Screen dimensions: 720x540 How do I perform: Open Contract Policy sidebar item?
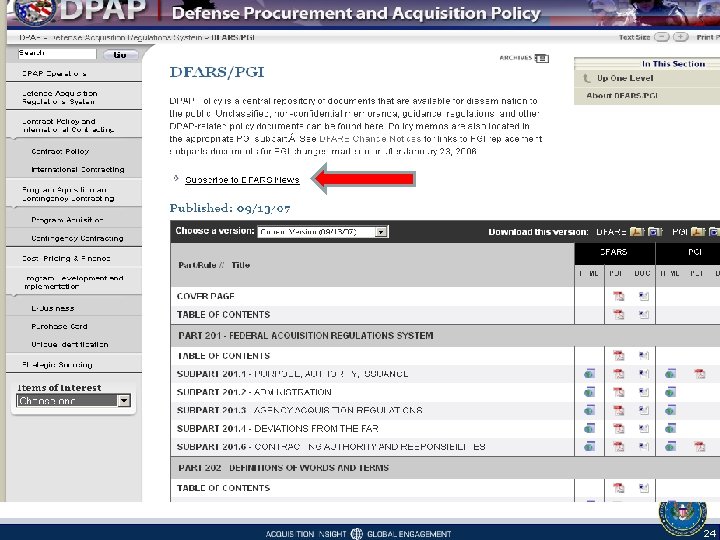60,151
